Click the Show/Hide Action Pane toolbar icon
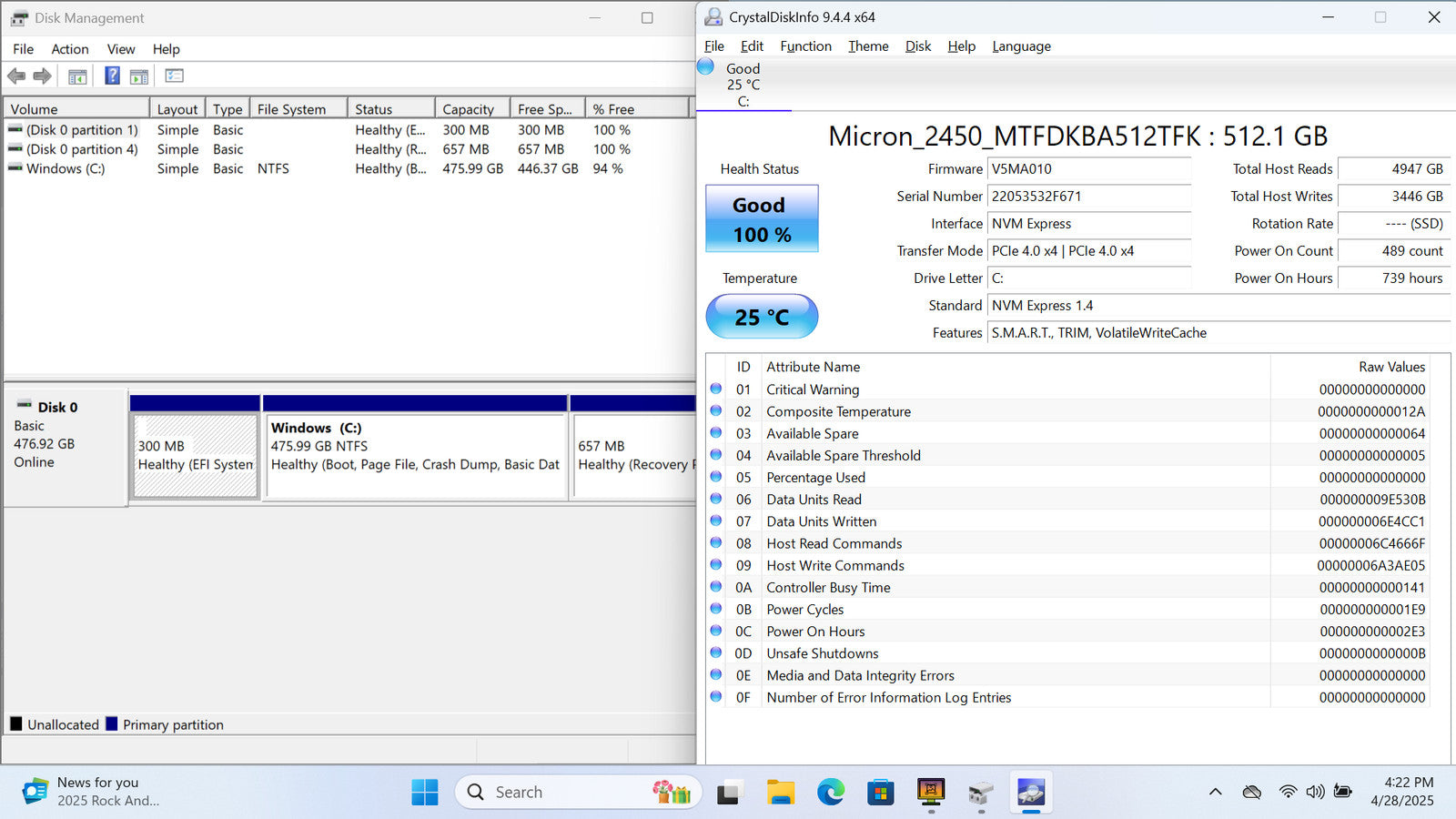The width and height of the screenshot is (1456, 819). coord(139,76)
